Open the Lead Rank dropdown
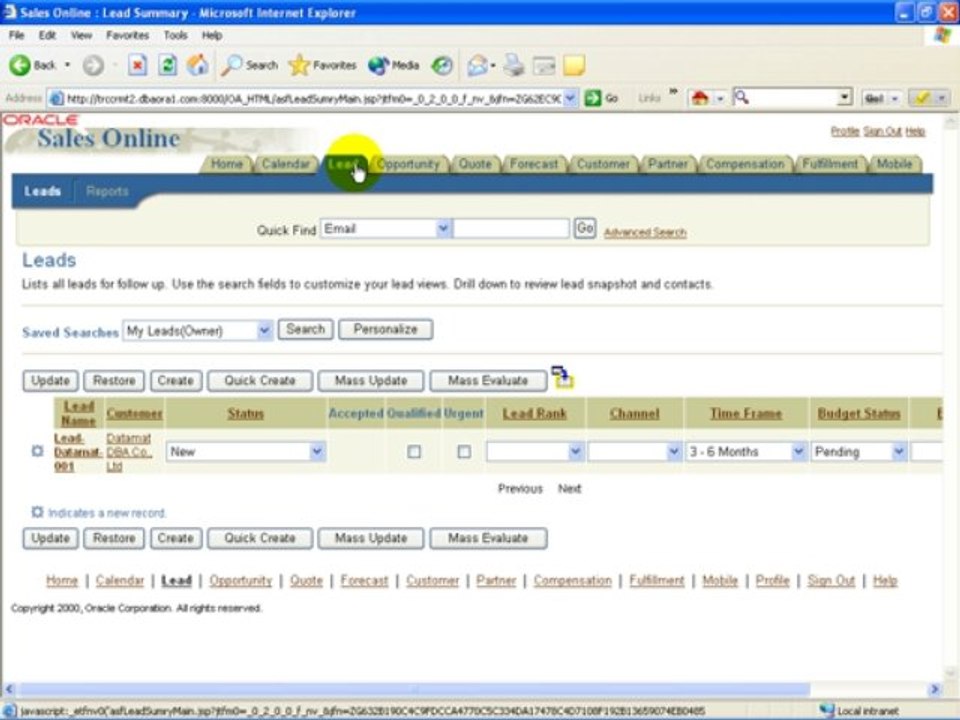This screenshot has width=960, height=720. tap(575, 451)
